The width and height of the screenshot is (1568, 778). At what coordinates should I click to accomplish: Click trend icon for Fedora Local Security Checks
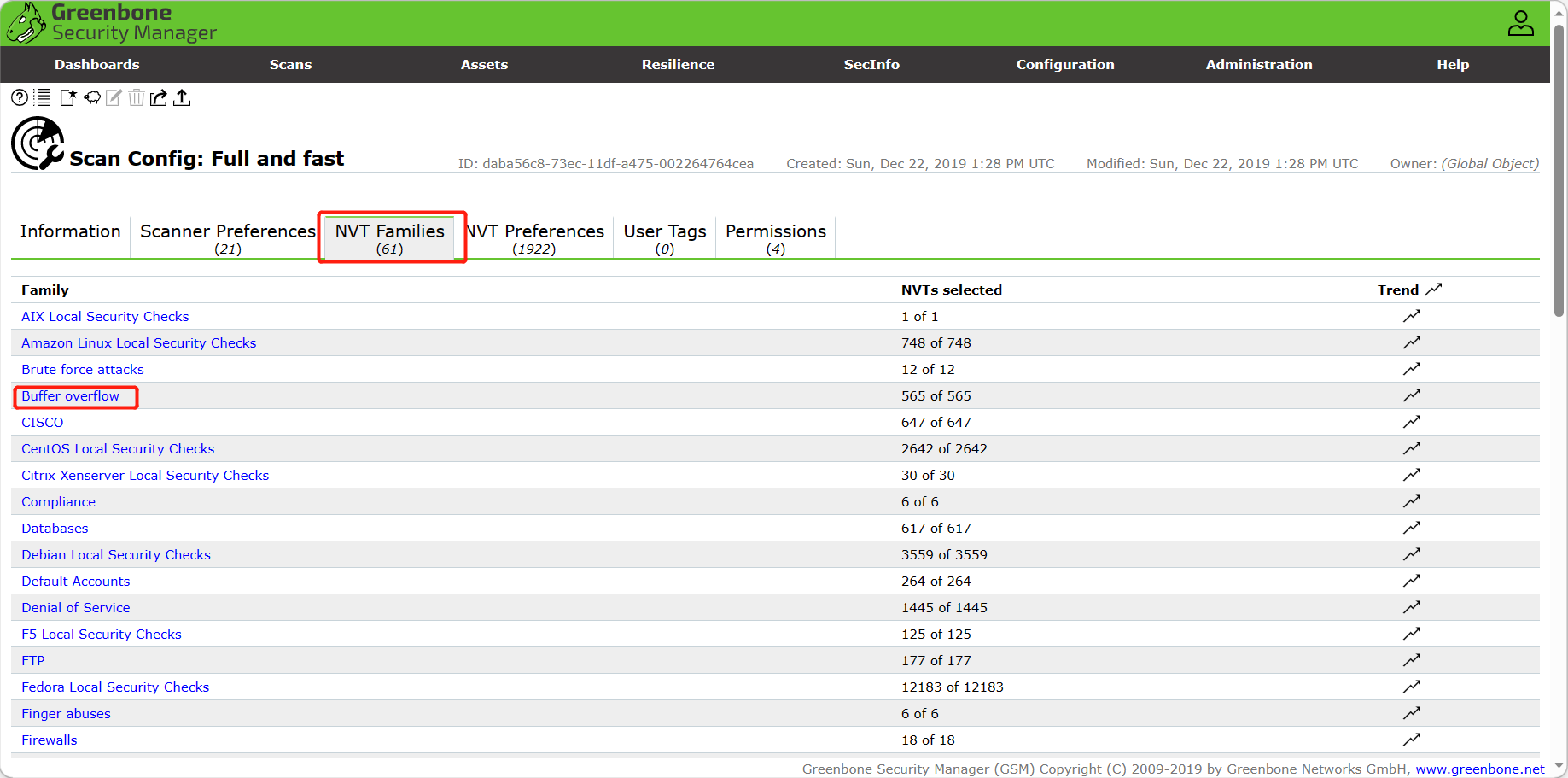[1412, 687]
